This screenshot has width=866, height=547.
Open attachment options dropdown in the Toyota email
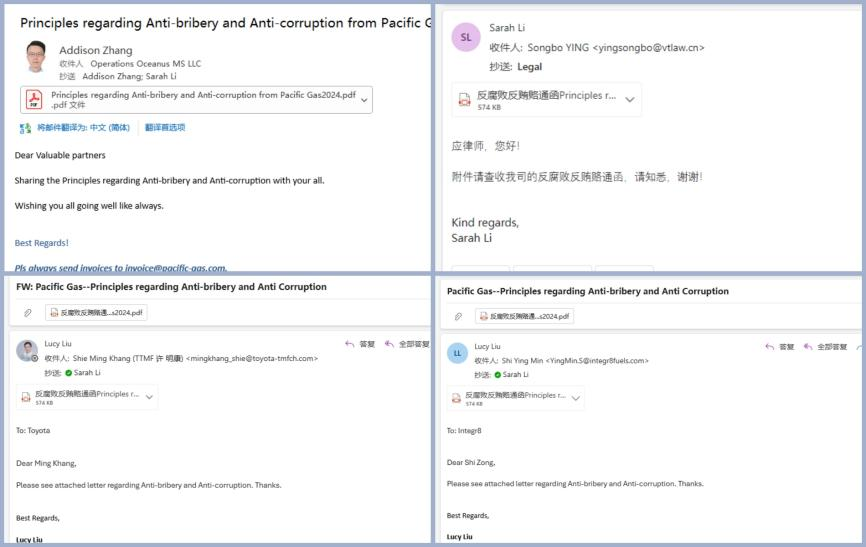[149, 396]
